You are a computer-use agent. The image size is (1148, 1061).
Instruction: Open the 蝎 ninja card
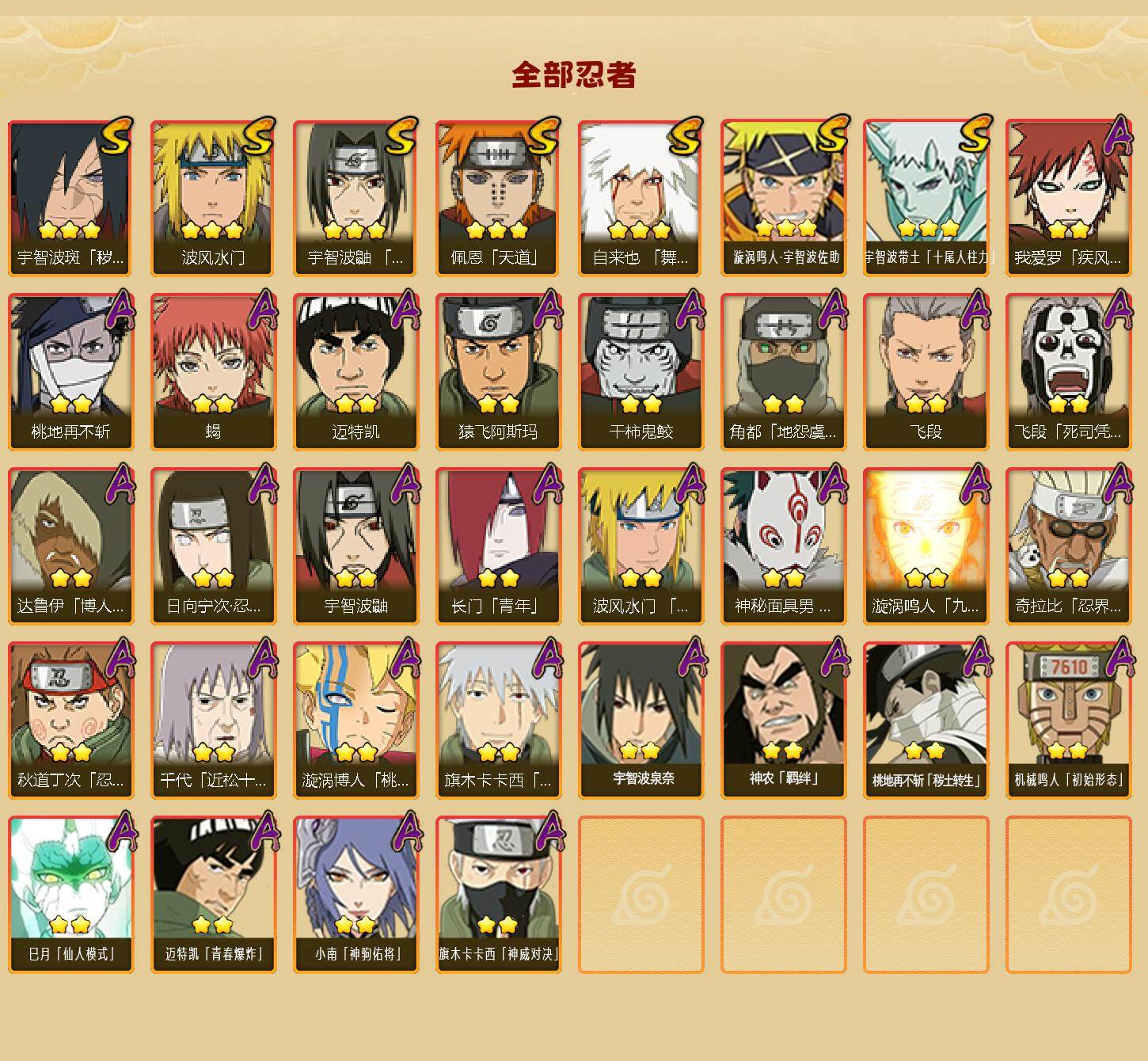213,372
